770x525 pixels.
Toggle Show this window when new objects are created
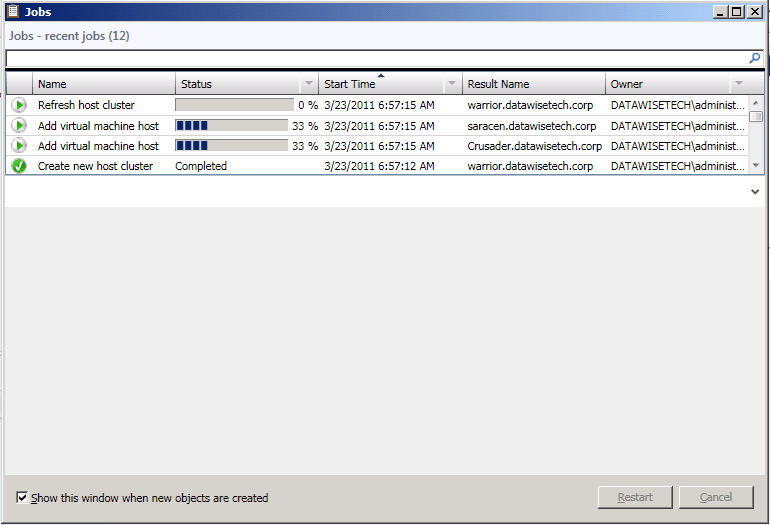[22, 497]
